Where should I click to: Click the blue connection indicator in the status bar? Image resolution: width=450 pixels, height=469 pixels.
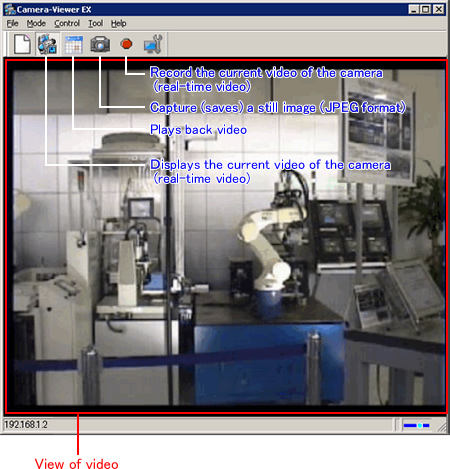point(416,425)
